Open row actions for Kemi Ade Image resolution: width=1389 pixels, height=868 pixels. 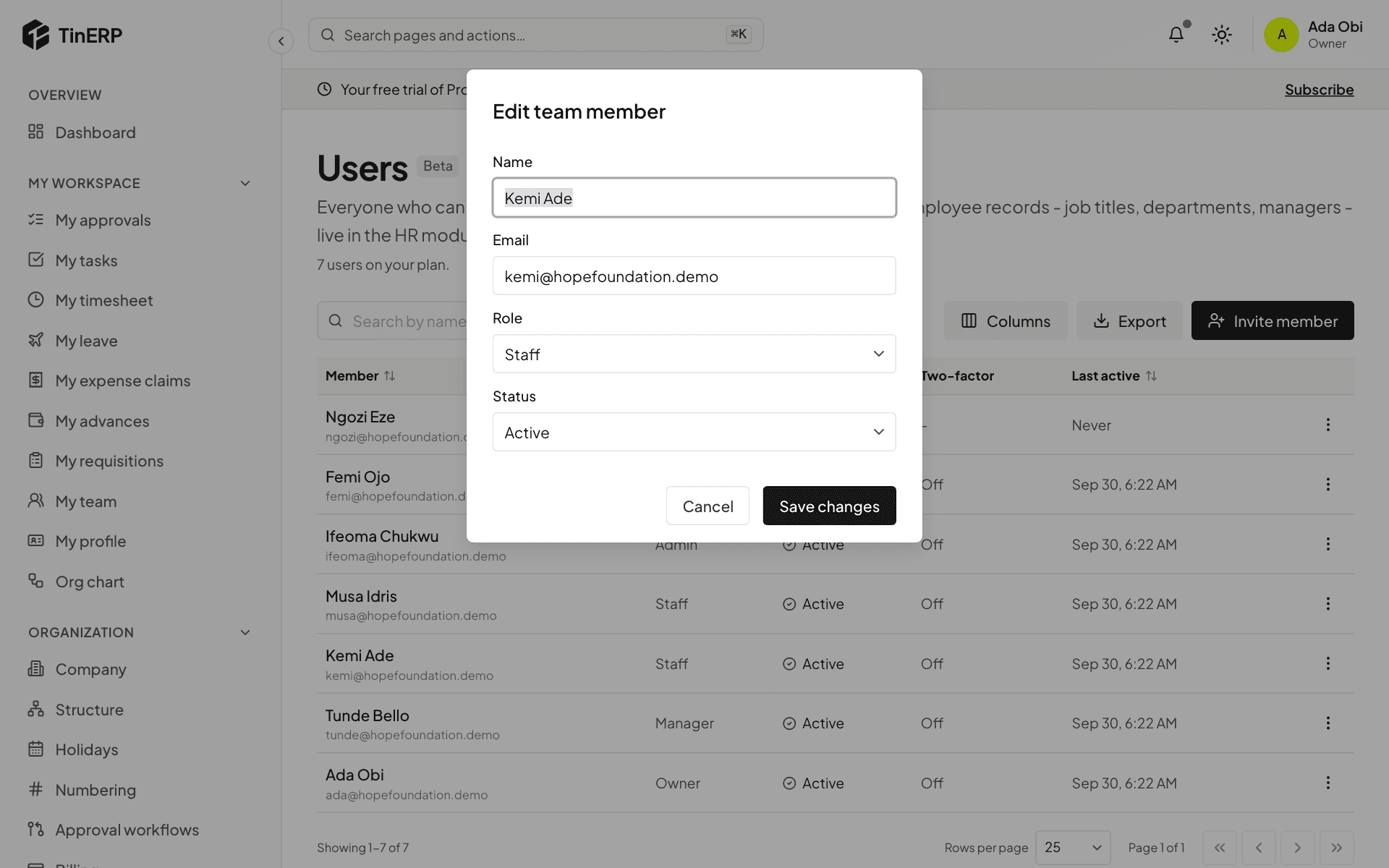tap(1328, 663)
